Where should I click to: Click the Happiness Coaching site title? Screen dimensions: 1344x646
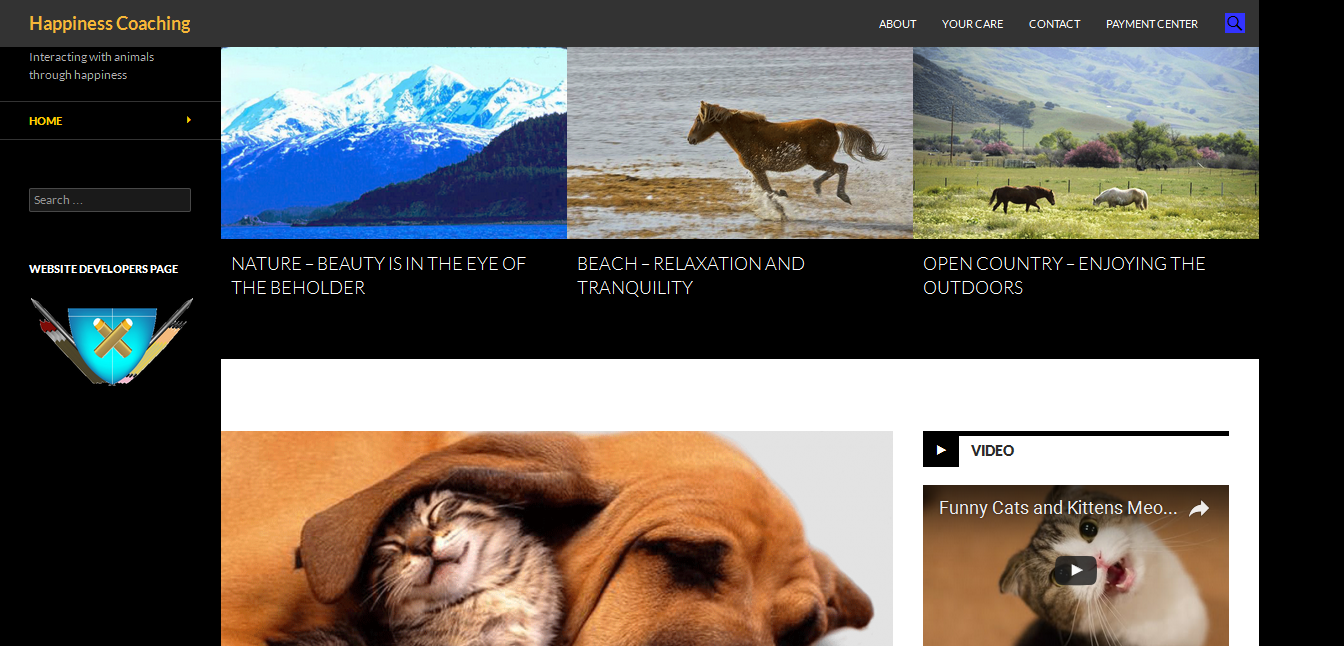(110, 23)
